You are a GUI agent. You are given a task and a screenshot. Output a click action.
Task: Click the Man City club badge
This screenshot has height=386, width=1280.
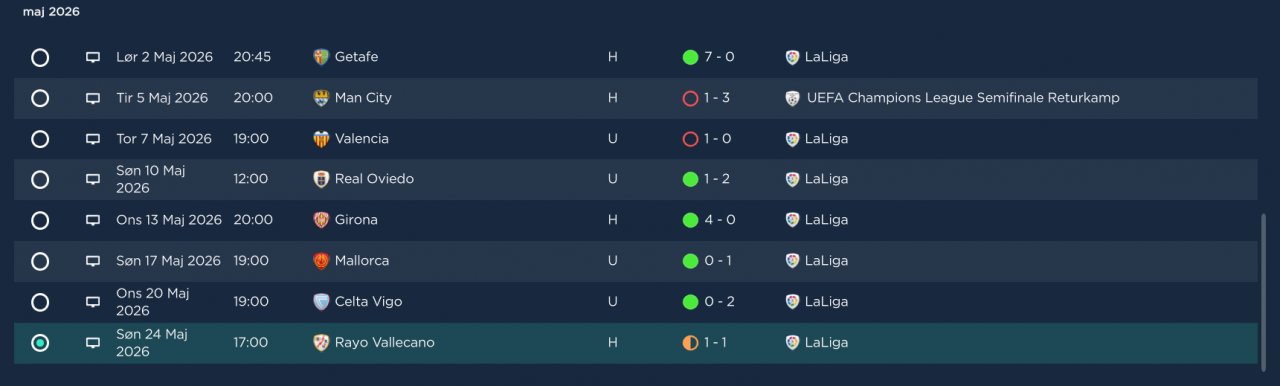click(321, 98)
